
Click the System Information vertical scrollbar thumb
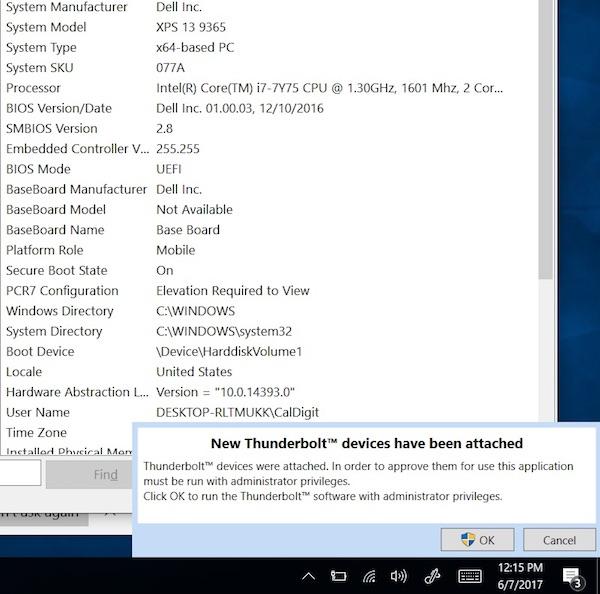coord(545,139)
